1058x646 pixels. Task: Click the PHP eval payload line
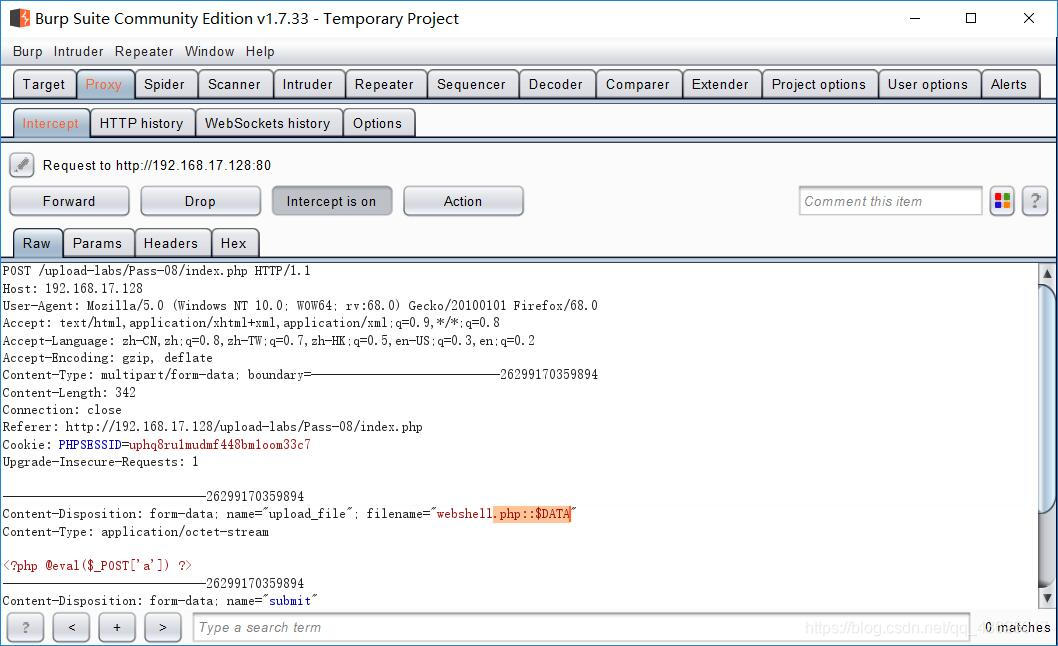click(97, 566)
